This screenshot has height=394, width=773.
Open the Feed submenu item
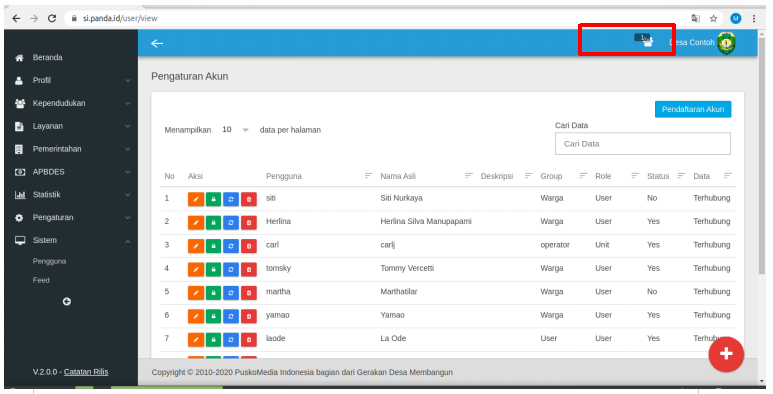(x=41, y=280)
